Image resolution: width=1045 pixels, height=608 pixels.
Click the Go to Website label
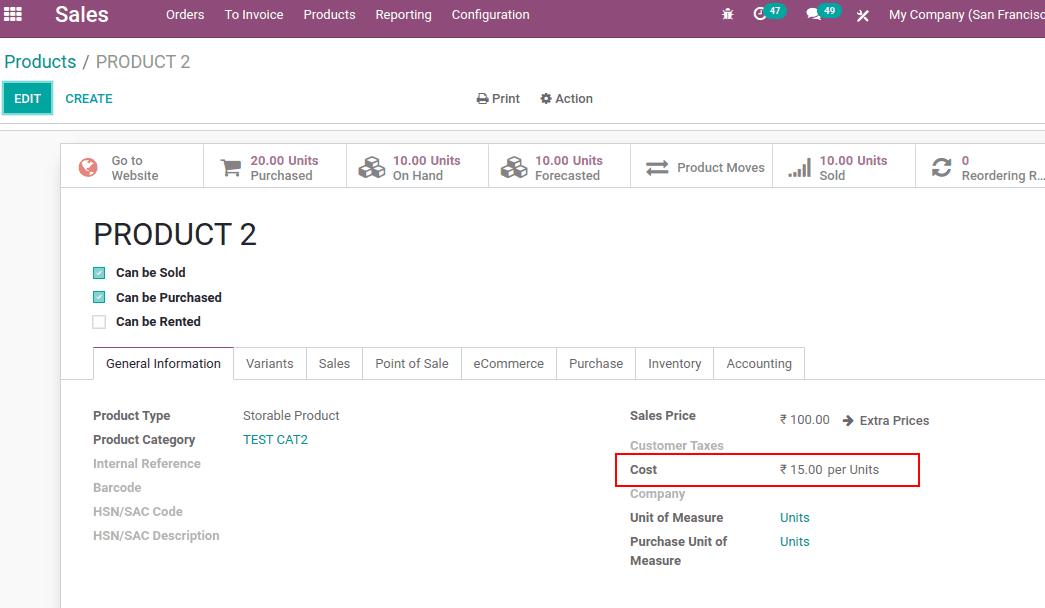click(135, 167)
